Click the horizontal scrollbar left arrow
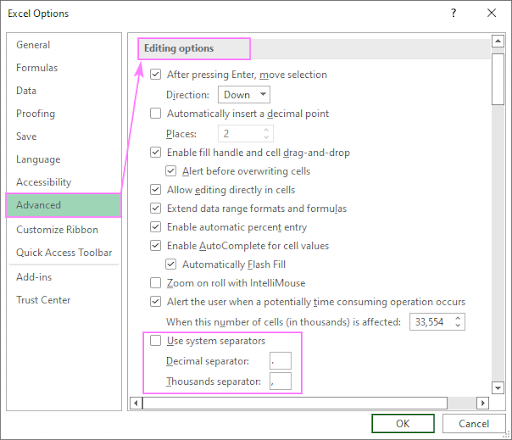The height and width of the screenshot is (440, 512). coord(136,403)
